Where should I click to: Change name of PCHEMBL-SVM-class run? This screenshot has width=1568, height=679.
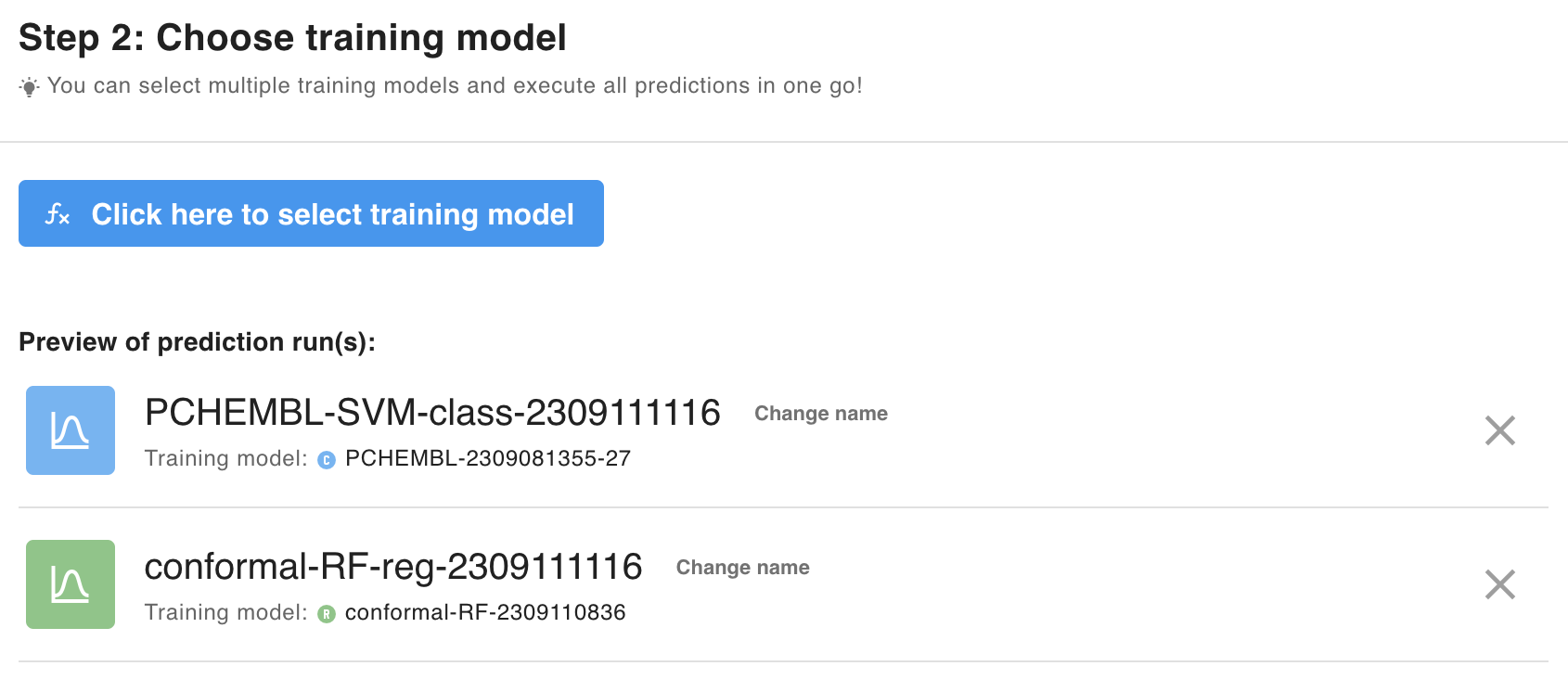click(820, 414)
